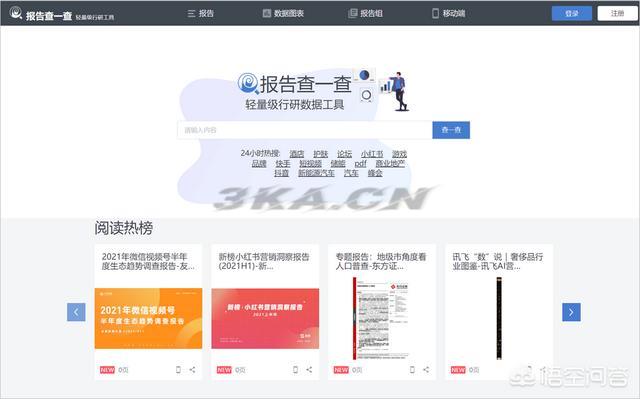Open 专题报告 document page thumbnail
640x399 pixels.
[x=382, y=318]
